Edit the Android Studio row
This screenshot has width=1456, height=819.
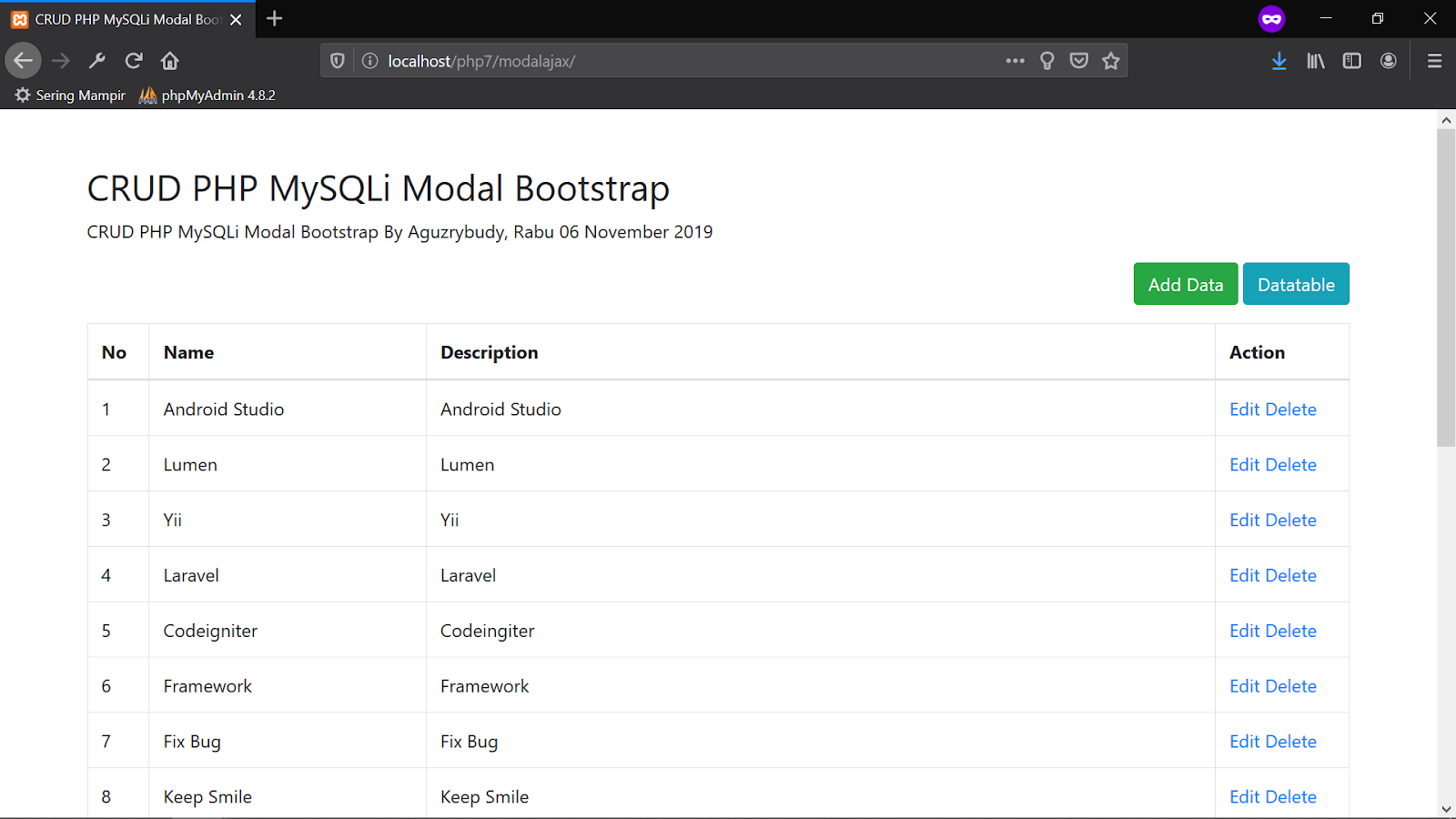point(1244,409)
